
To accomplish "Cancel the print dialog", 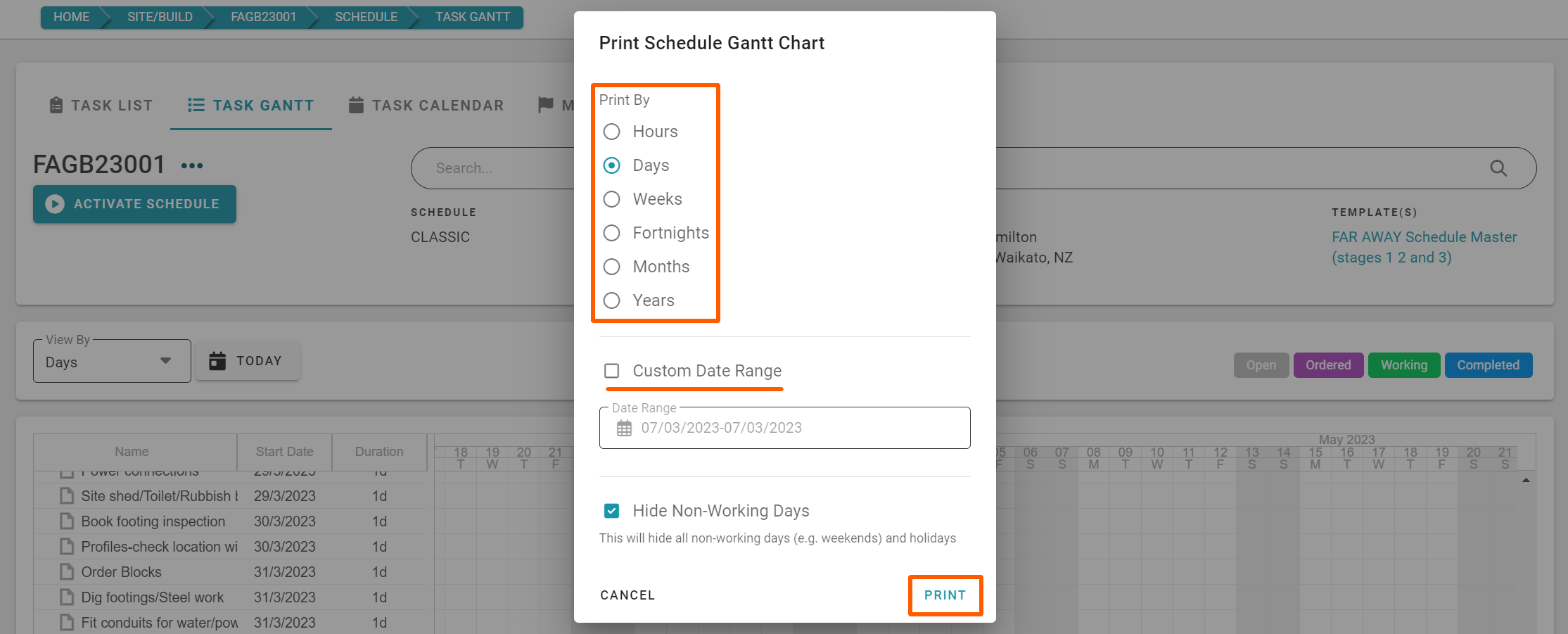I will 627,595.
